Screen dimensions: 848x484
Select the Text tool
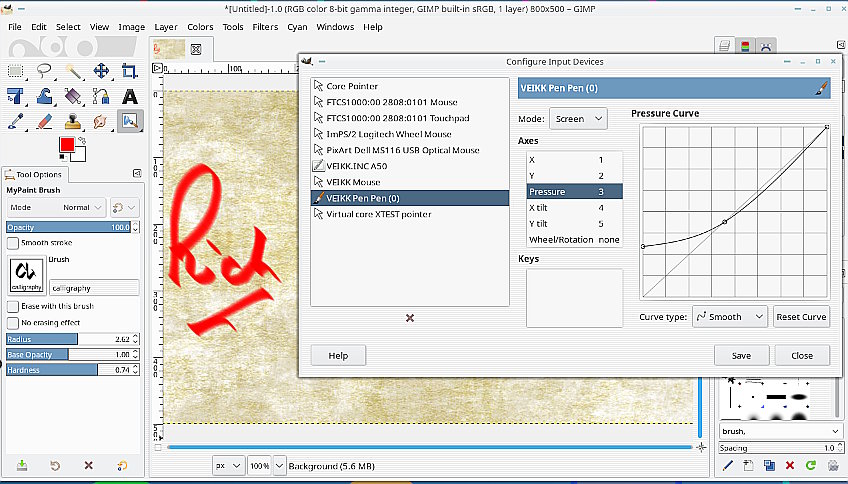point(130,96)
